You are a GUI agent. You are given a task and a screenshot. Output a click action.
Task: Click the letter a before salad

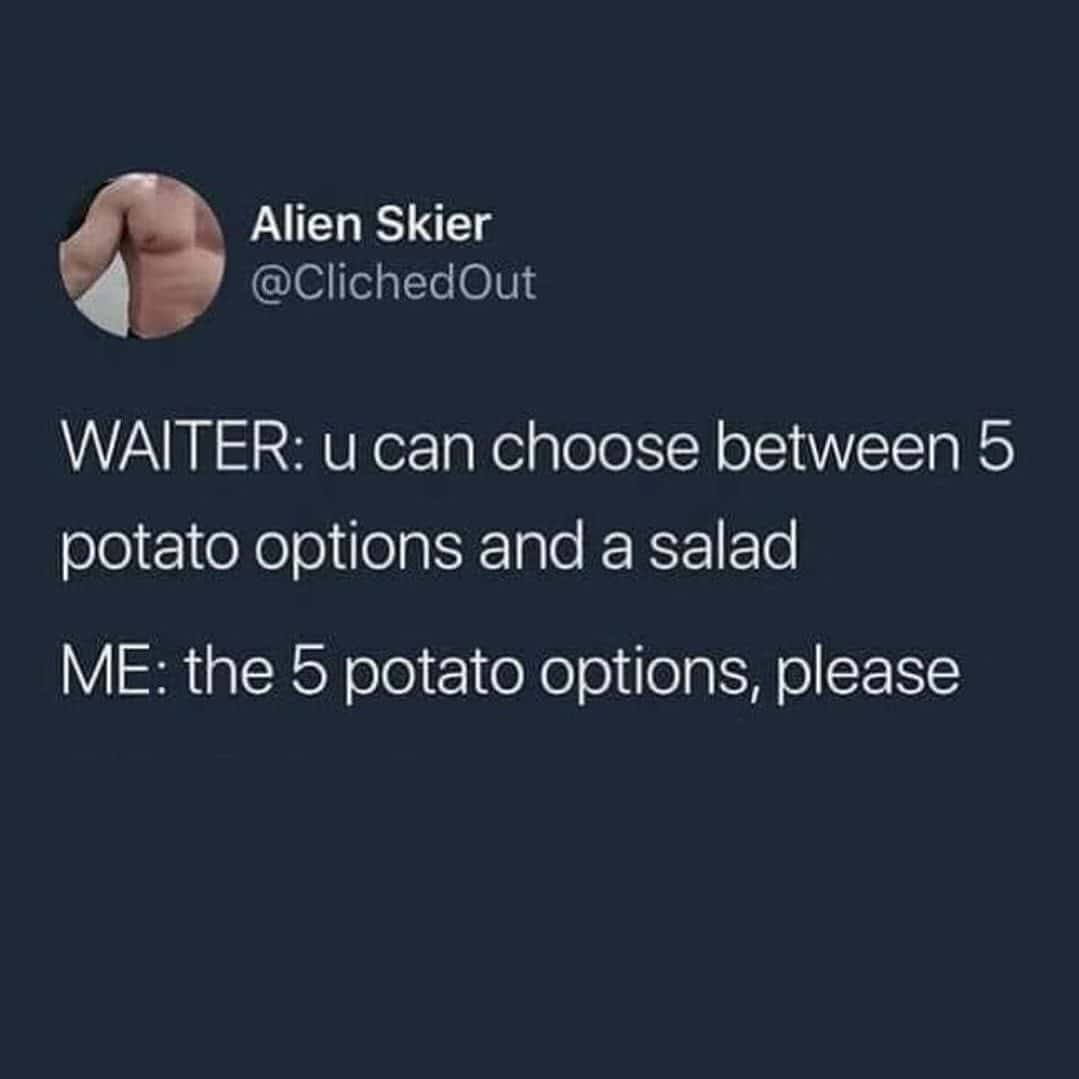pos(617,553)
